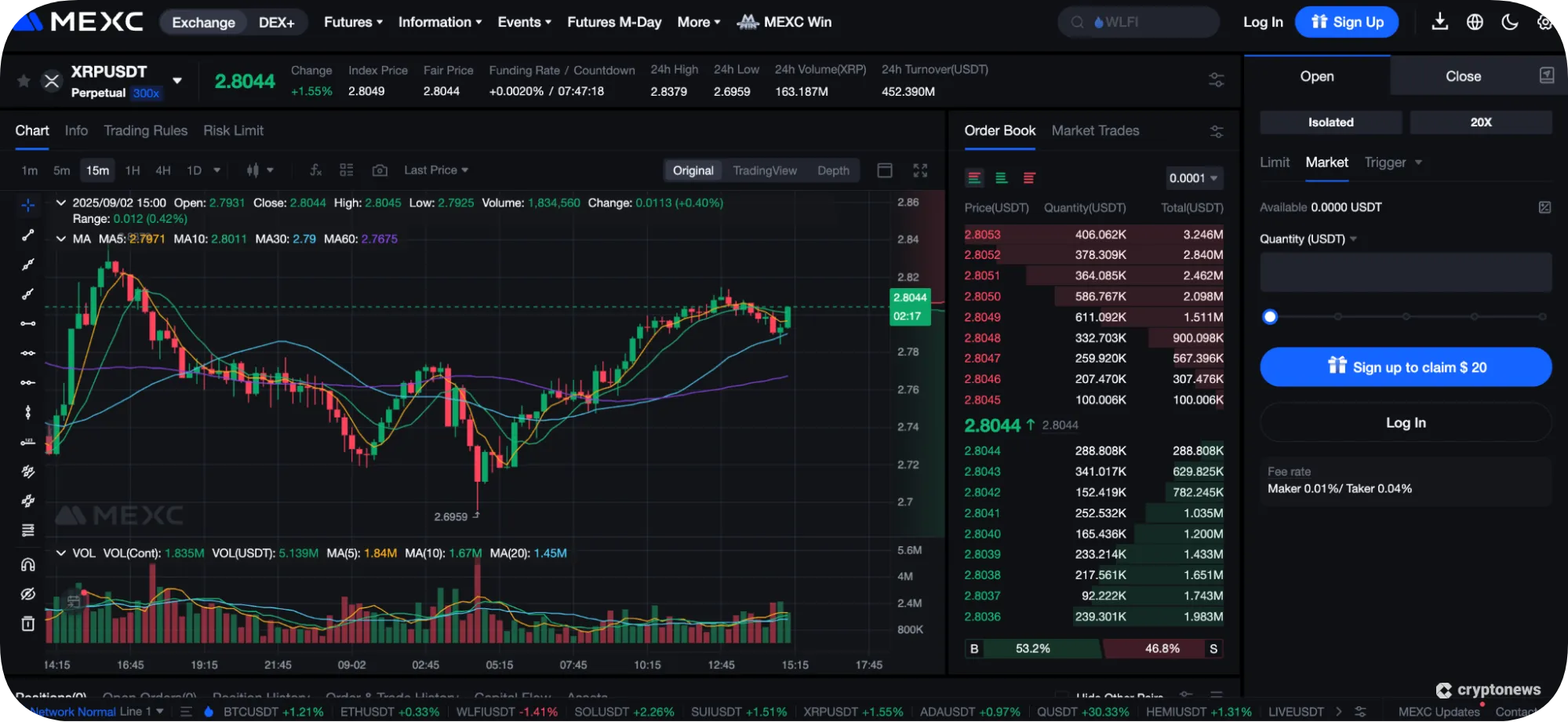Toggle Isolated margin mode
The image size is (1568, 722).
coord(1330,122)
